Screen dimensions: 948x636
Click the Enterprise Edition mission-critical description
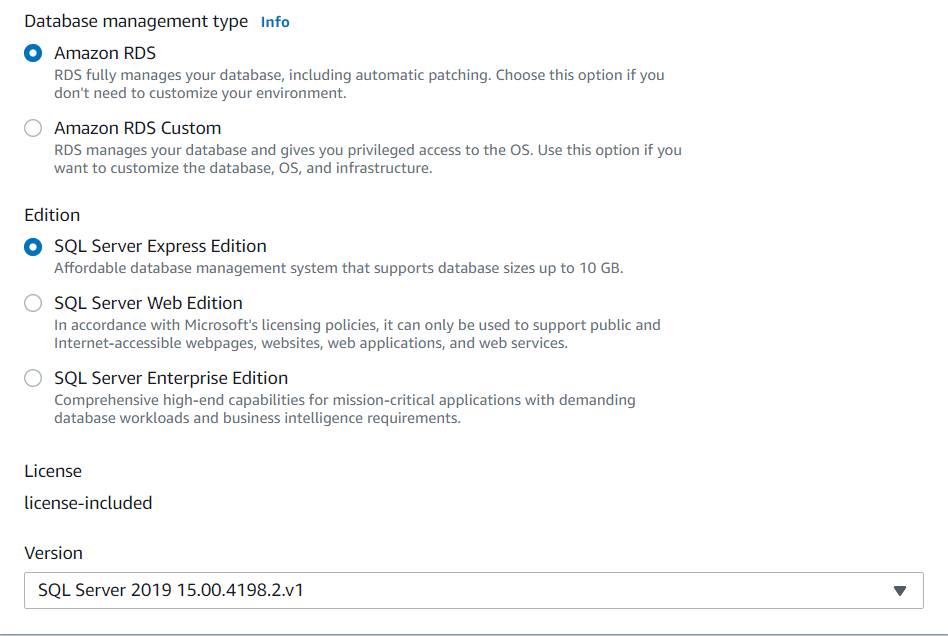[344, 409]
